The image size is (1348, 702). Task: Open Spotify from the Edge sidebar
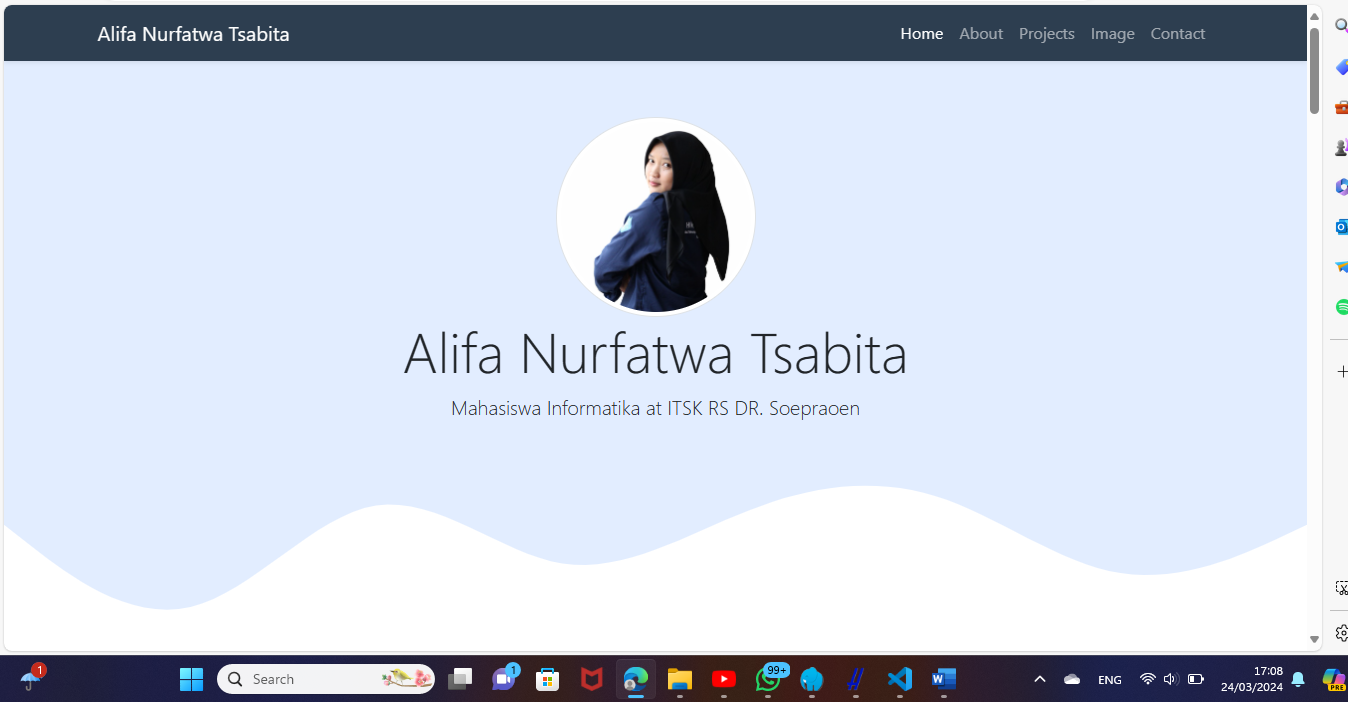click(x=1340, y=307)
